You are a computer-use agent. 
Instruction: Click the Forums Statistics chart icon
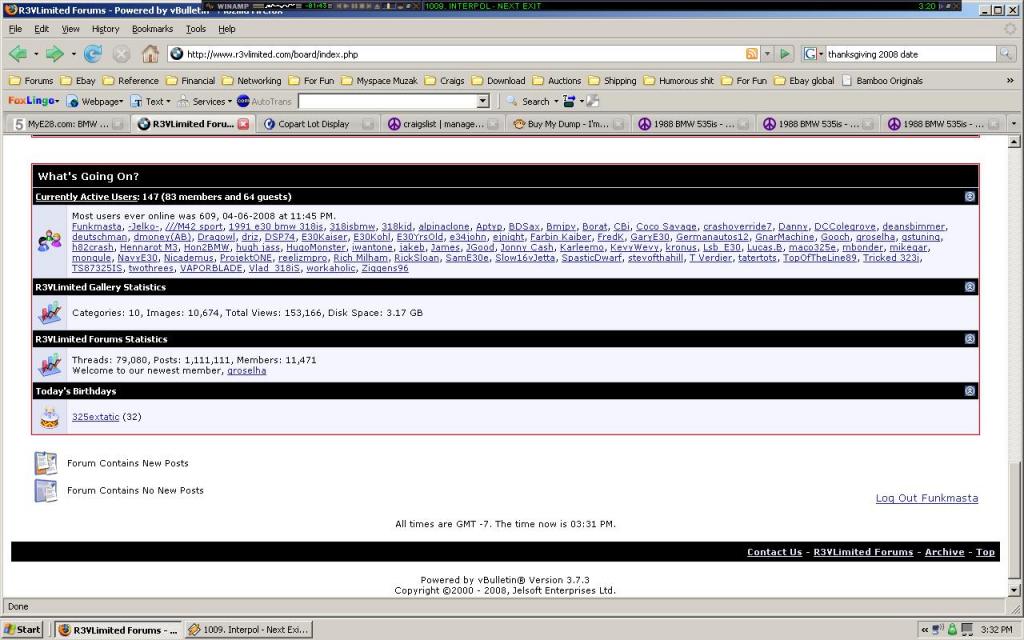49,364
